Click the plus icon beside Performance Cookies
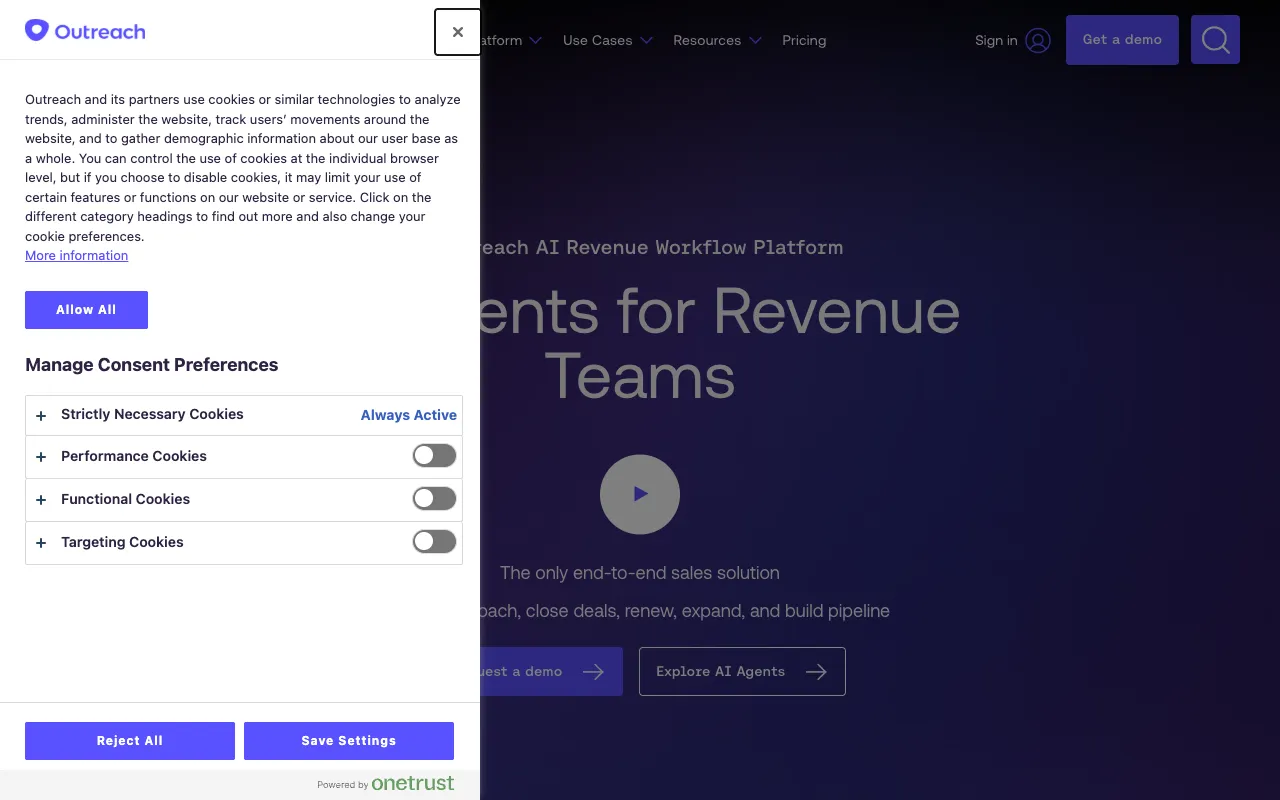Image resolution: width=1280 pixels, height=800 pixels. pos(41,457)
